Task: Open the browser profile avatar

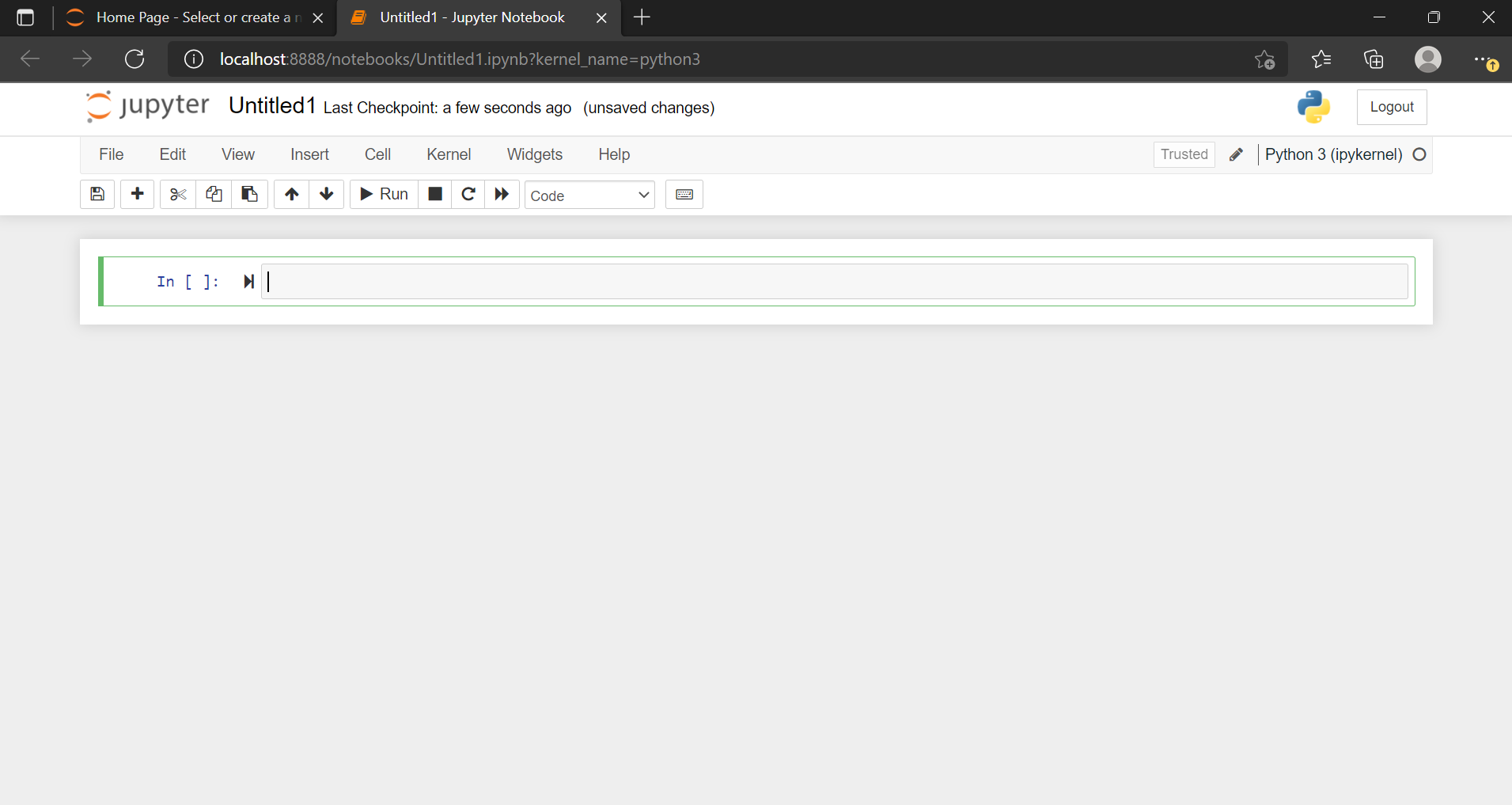Action: tap(1428, 59)
